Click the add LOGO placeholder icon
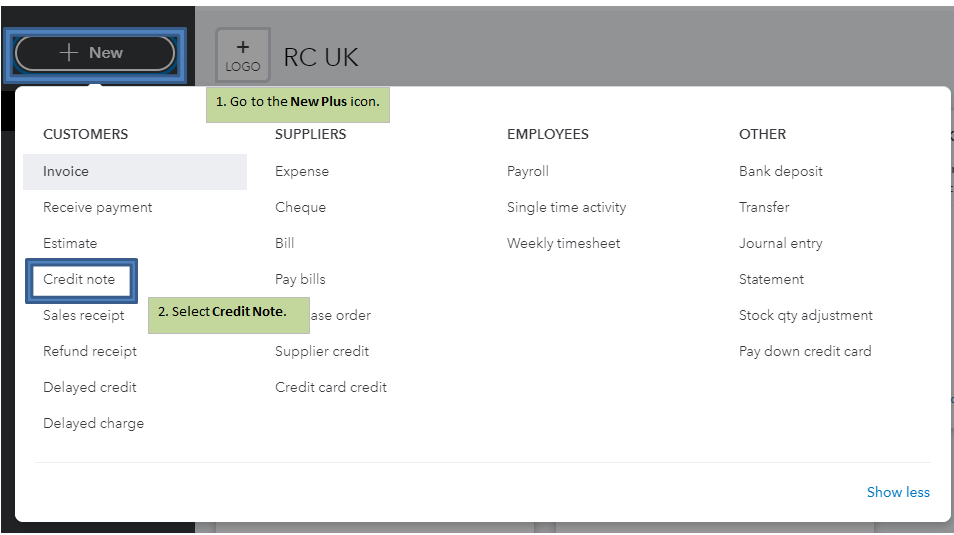 (x=243, y=55)
